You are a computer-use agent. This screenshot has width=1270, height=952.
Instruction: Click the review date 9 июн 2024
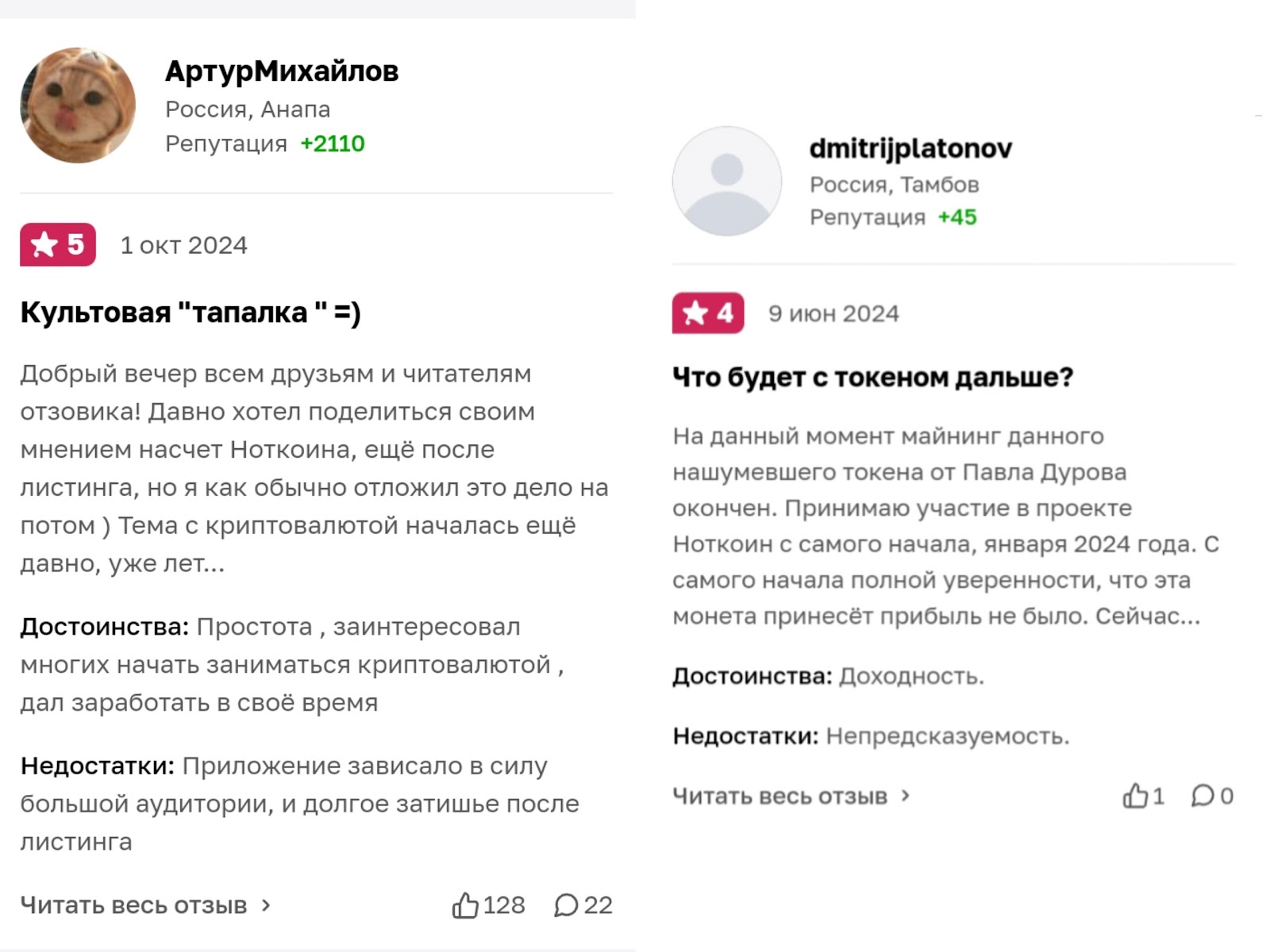[833, 313]
